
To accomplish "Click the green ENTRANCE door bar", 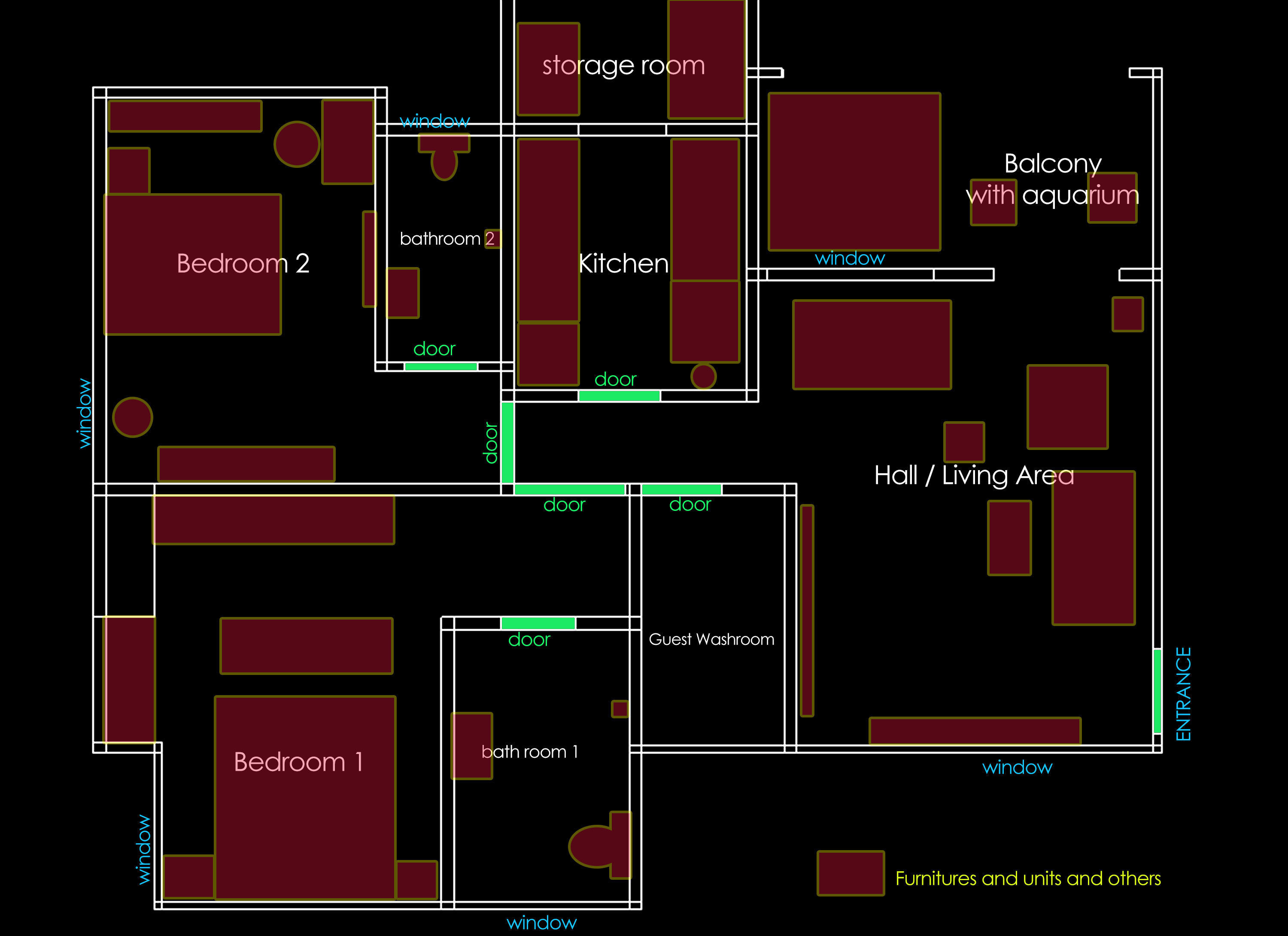I will point(1157,691).
